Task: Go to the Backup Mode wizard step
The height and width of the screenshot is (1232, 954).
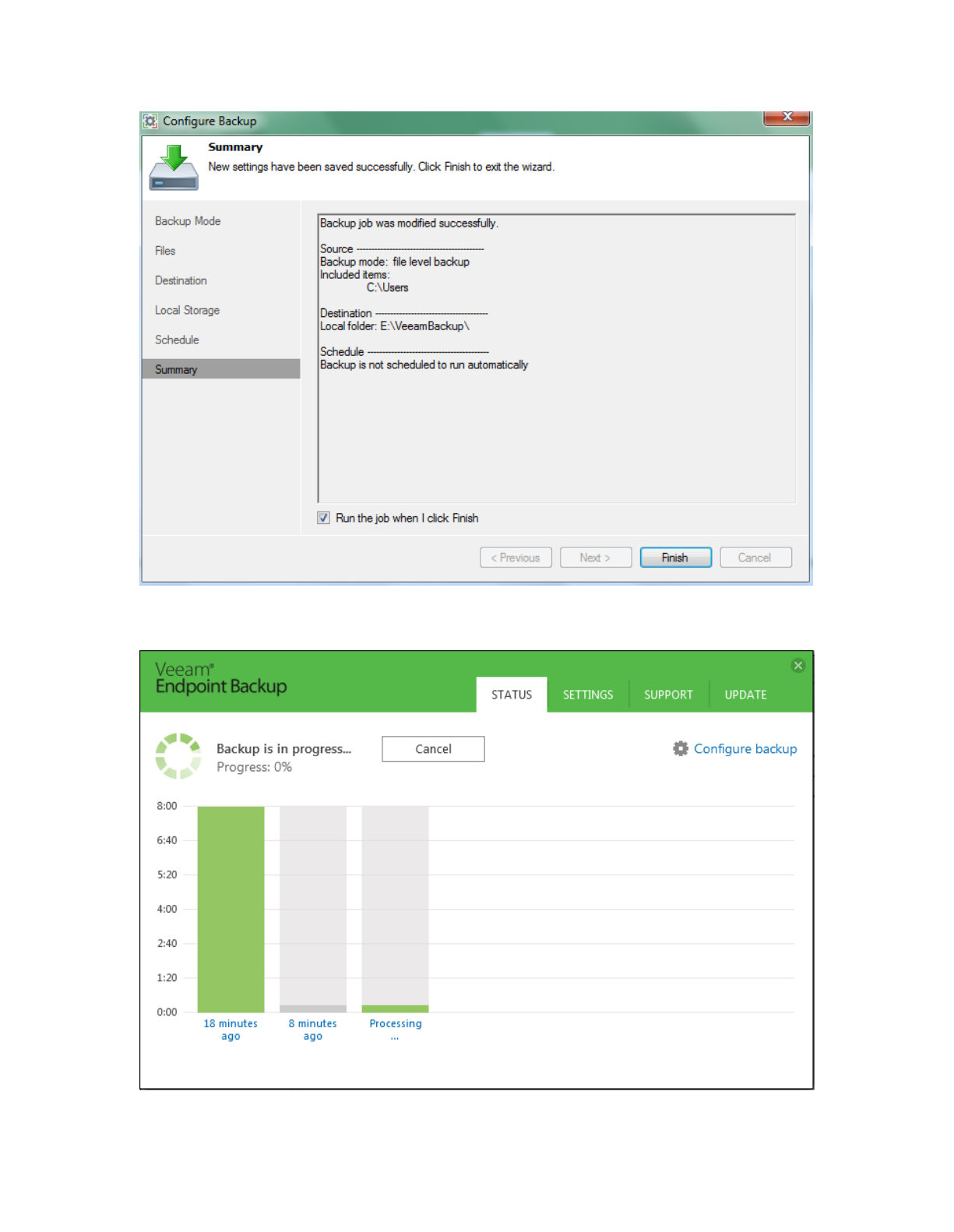Action: [x=188, y=221]
